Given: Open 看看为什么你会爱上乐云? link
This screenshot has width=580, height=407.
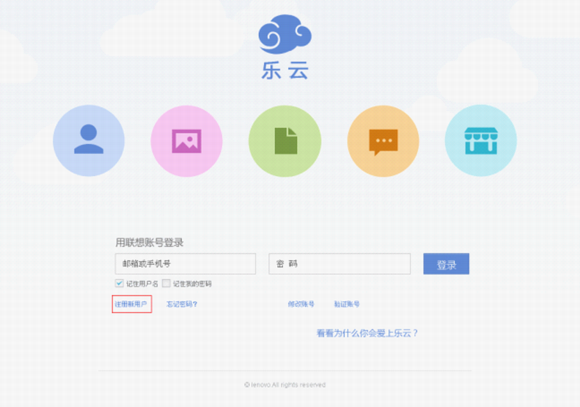Looking at the screenshot, I should [367, 333].
